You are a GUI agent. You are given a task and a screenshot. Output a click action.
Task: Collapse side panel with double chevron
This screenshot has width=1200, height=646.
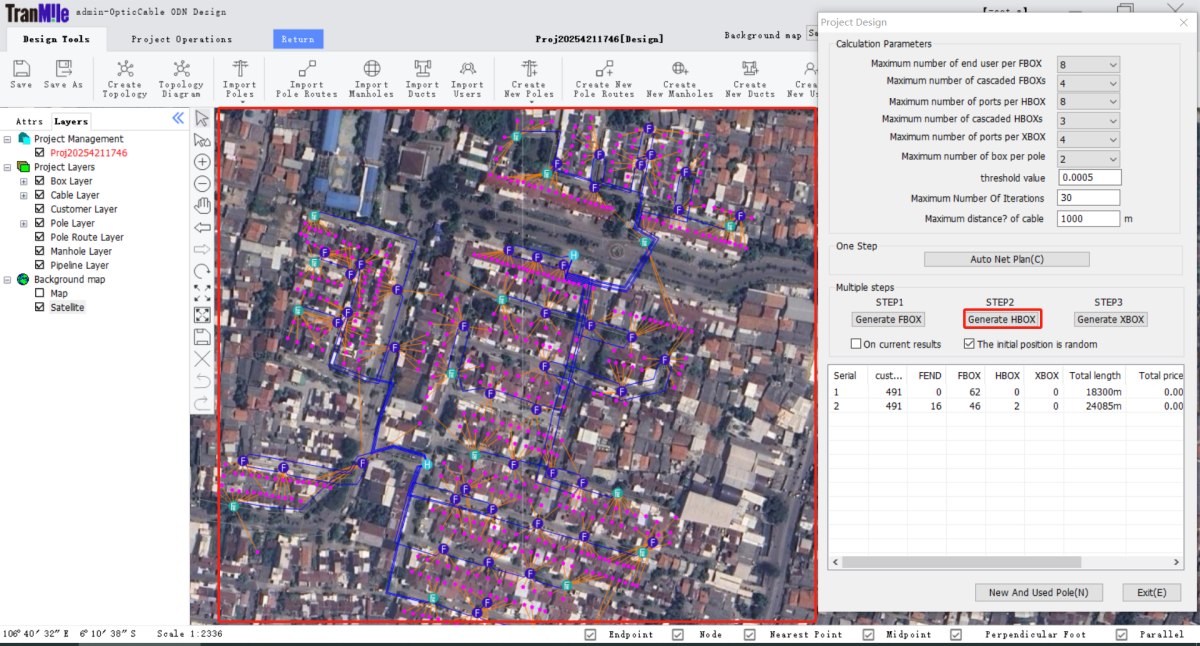click(x=178, y=118)
